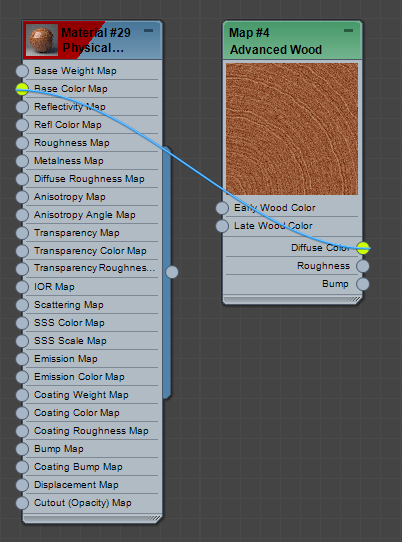
Task: Click the Bump Map input socket
Action: click(x=22, y=449)
